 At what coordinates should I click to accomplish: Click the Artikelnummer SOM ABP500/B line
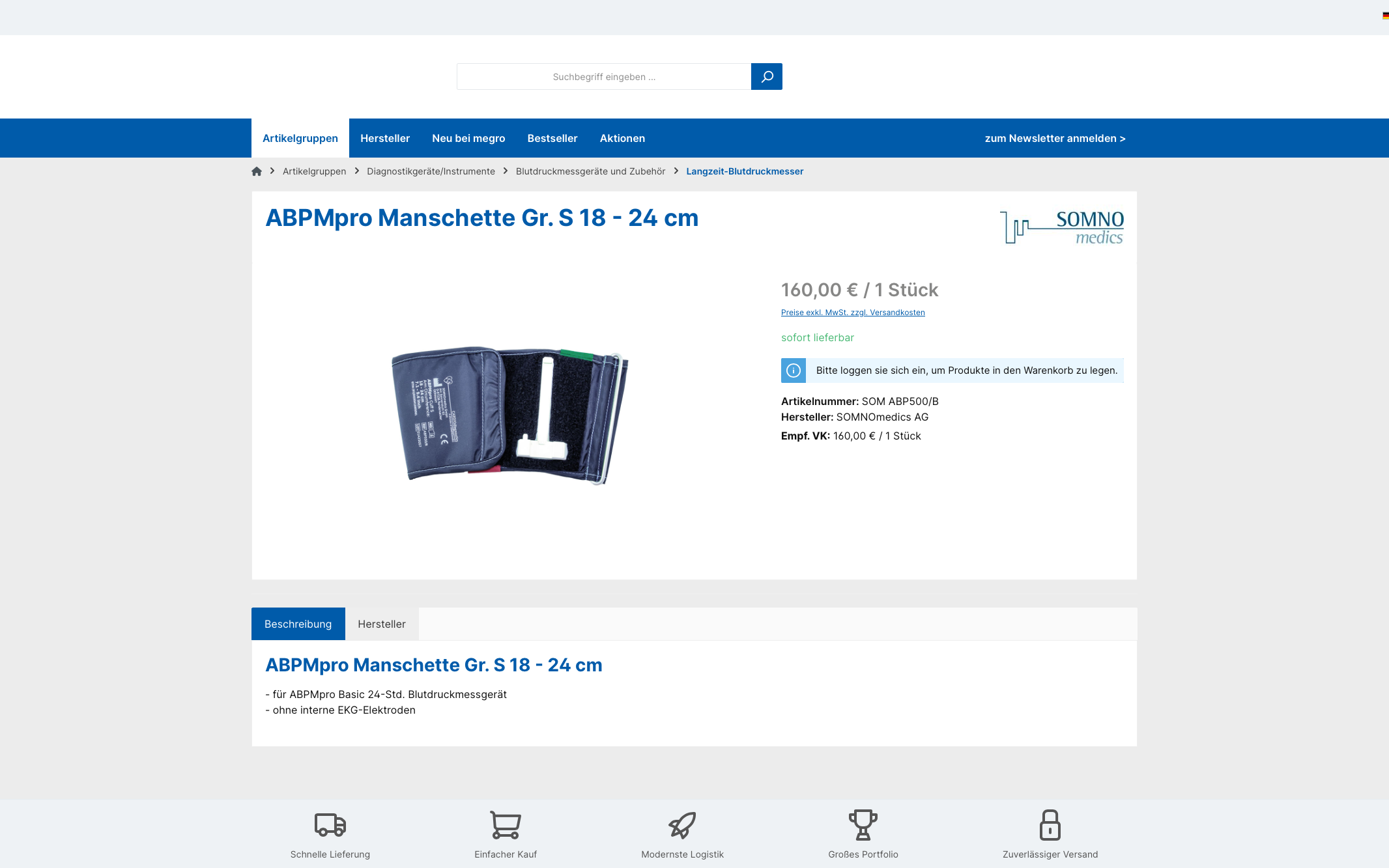tap(860, 401)
